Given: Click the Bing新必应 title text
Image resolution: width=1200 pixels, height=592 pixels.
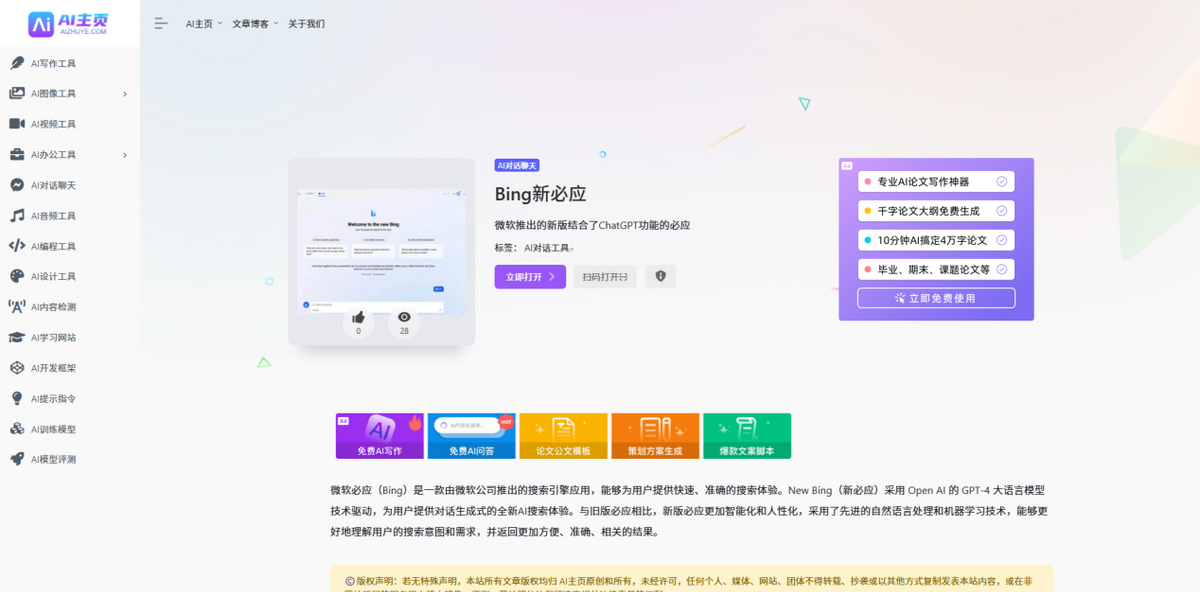Looking at the screenshot, I should click(540, 194).
